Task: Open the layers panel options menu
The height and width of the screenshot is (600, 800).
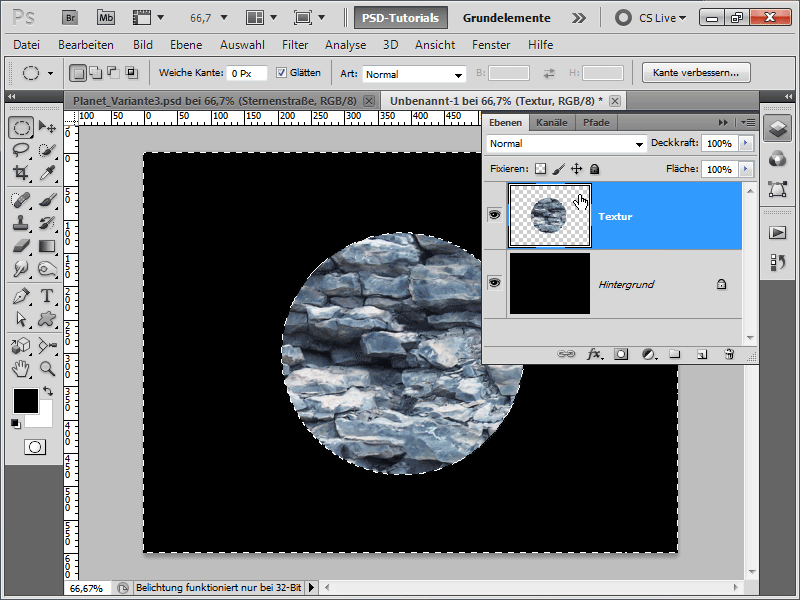Action: pyautogui.click(x=748, y=122)
